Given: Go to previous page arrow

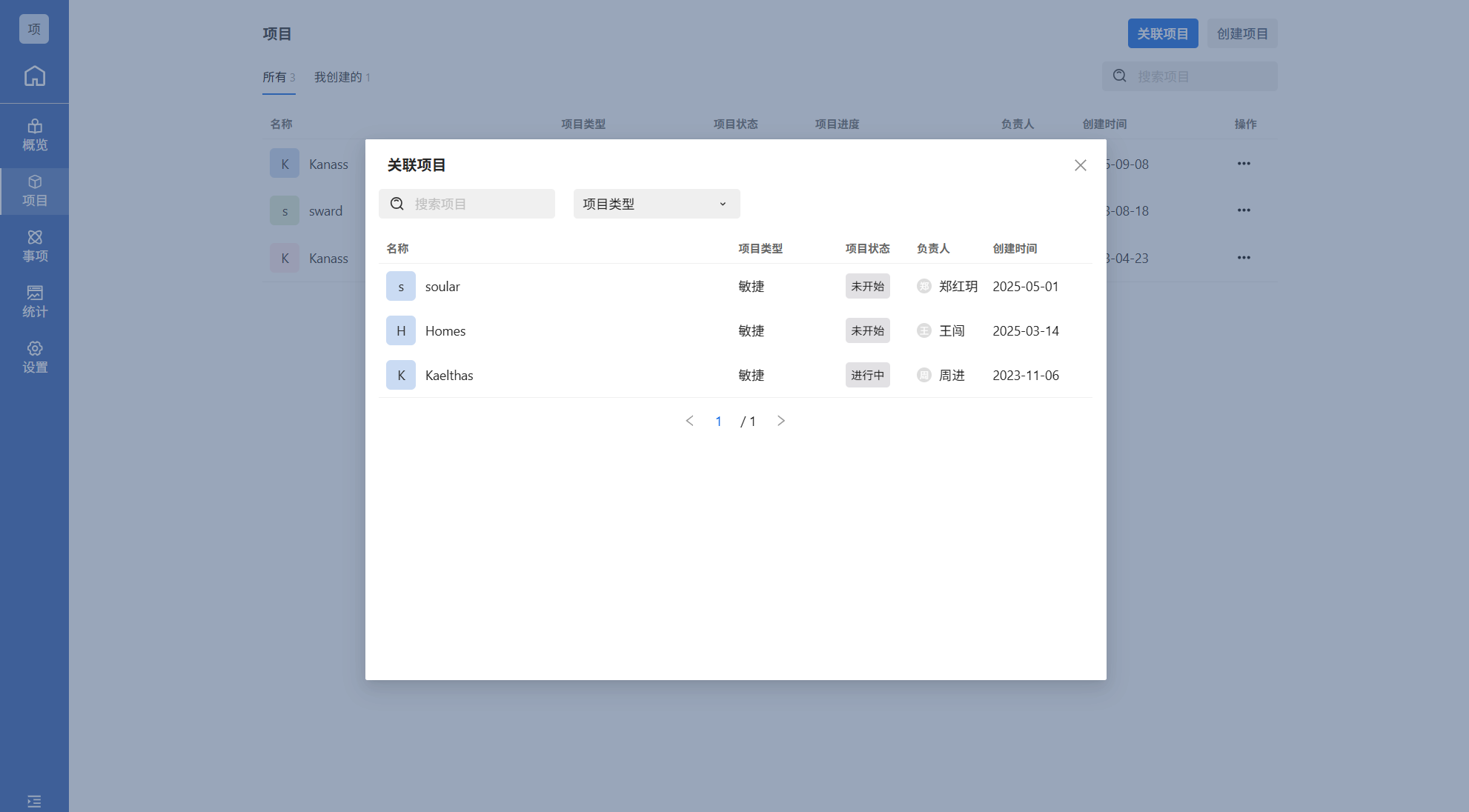Looking at the screenshot, I should point(689,421).
